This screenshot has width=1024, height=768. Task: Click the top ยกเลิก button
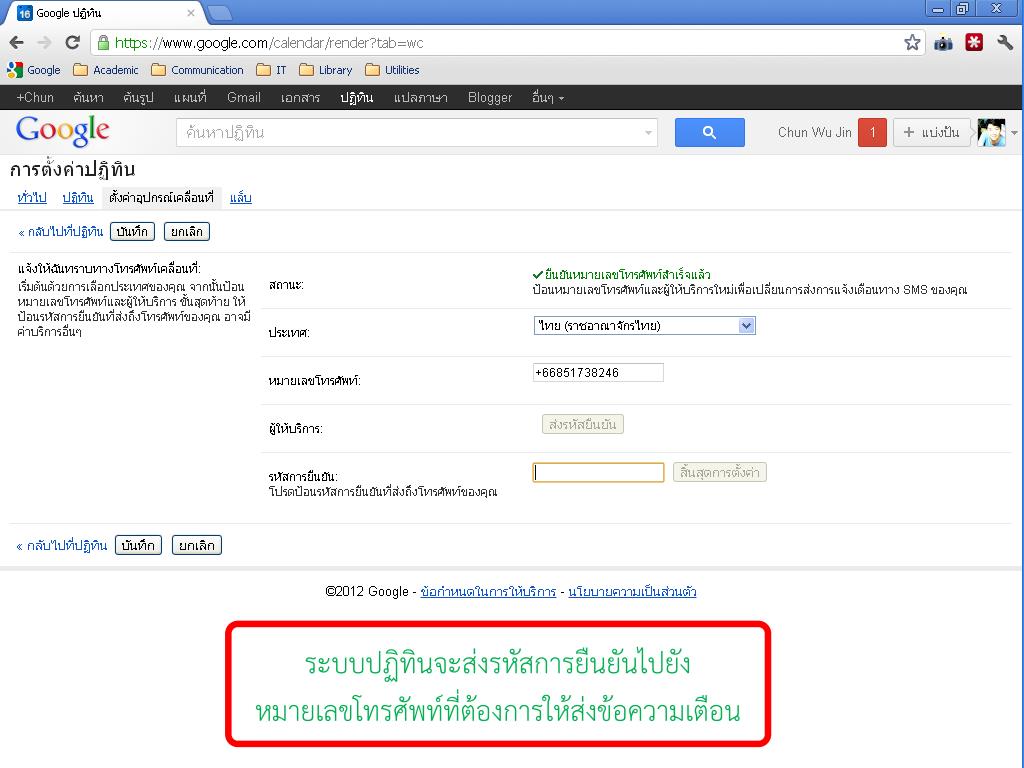[x=187, y=232]
